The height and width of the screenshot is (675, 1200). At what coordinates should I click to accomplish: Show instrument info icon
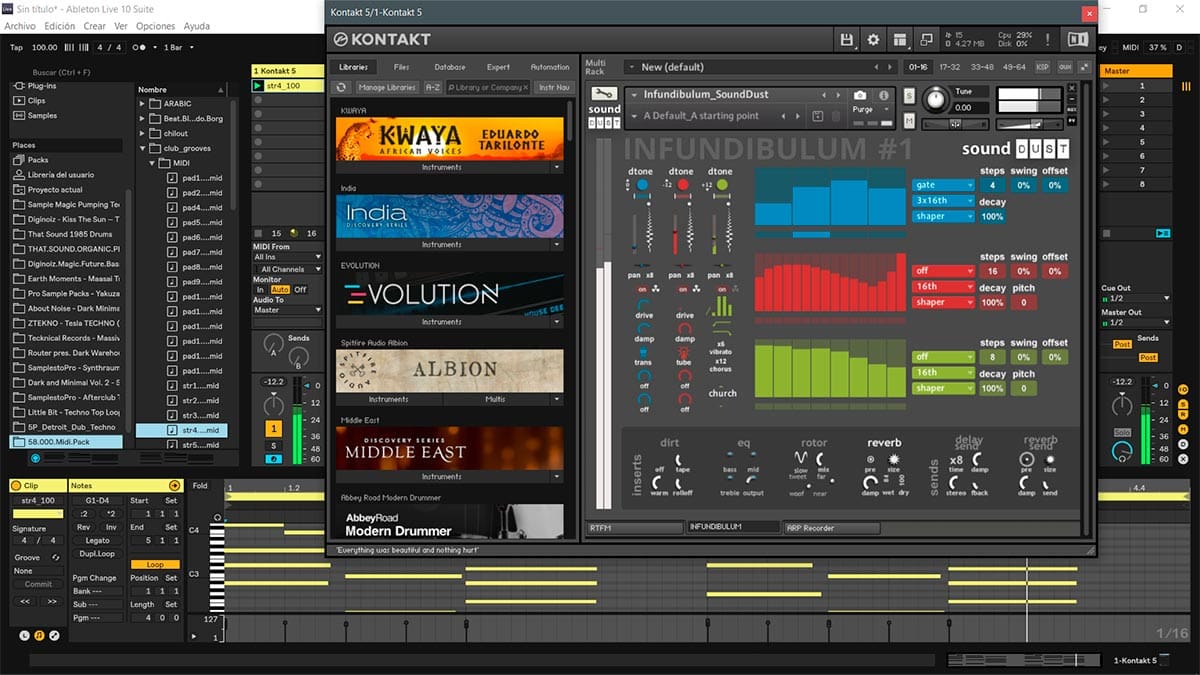point(884,94)
